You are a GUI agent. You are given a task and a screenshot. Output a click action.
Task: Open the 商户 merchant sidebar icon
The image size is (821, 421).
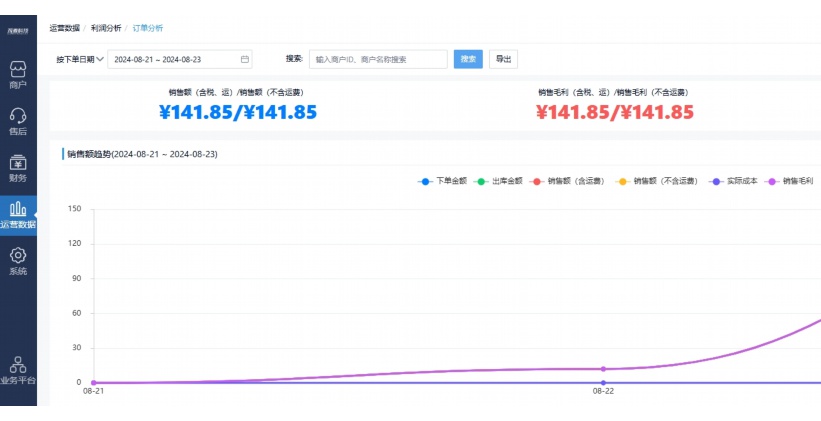(18, 70)
